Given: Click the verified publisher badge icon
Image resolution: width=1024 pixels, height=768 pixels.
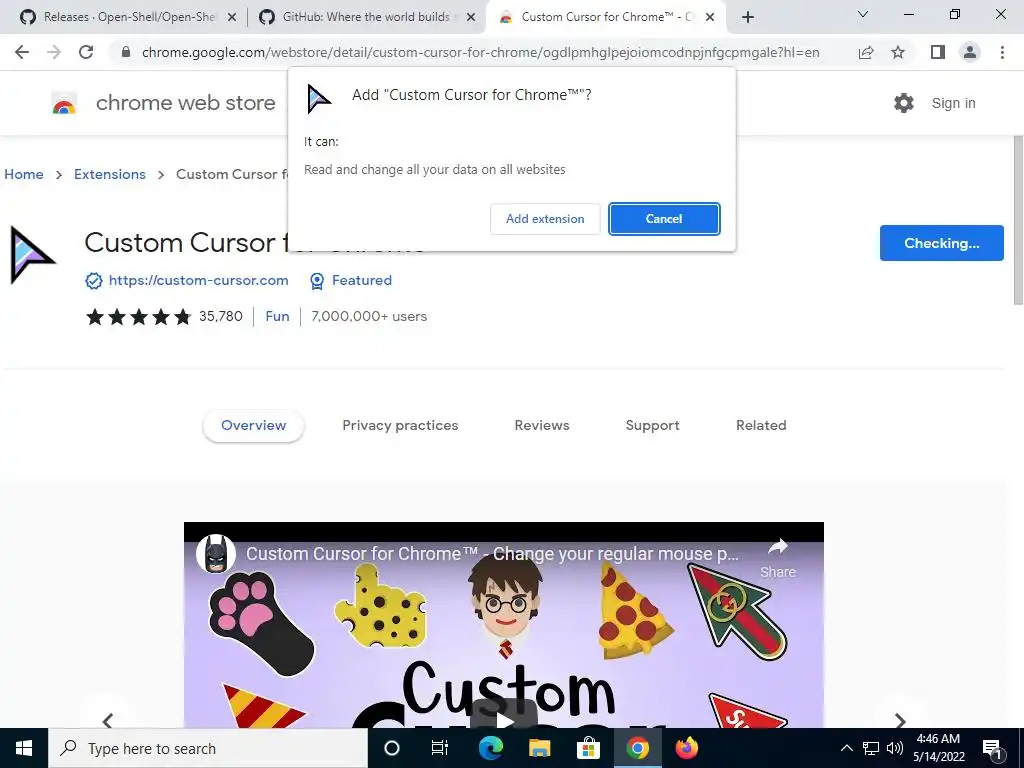Looking at the screenshot, I should click(94, 281).
